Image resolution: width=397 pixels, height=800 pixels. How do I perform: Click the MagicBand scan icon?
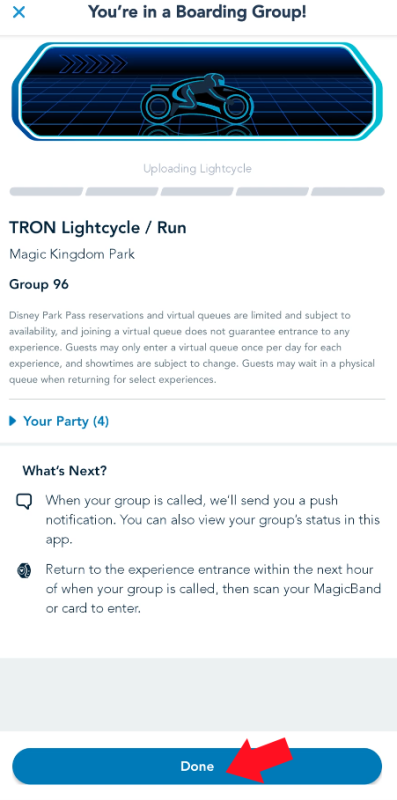pos(24,570)
